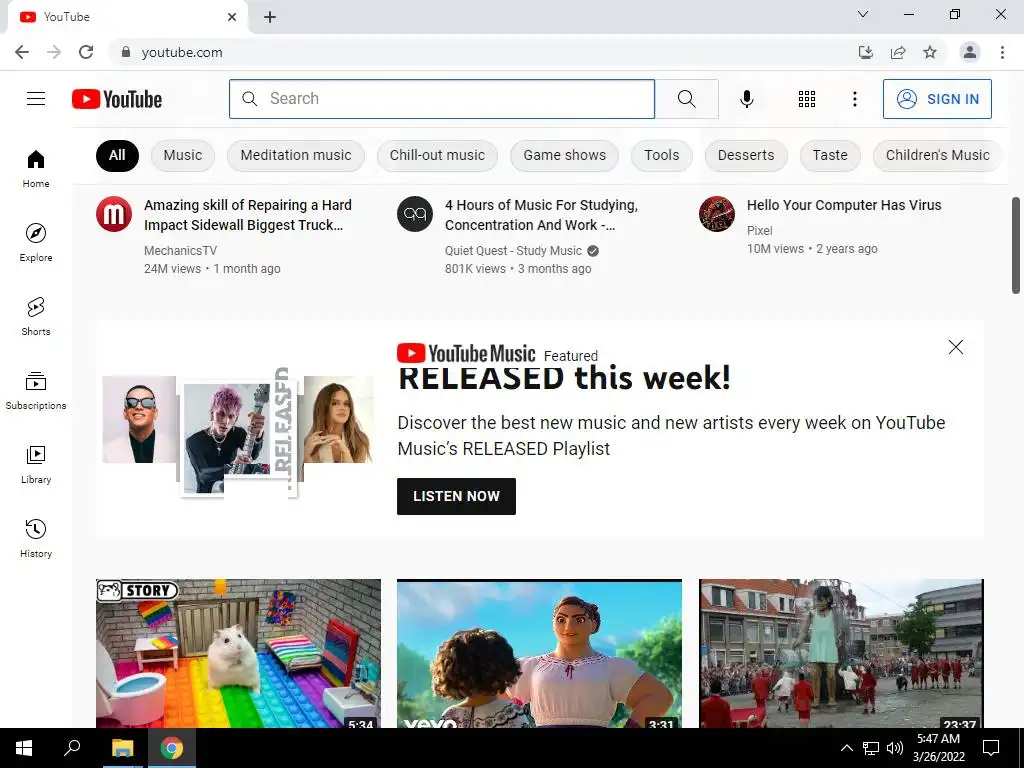This screenshot has width=1024, height=768.
Task: Open Amazing skill of Repairing video title
Action: [248, 215]
